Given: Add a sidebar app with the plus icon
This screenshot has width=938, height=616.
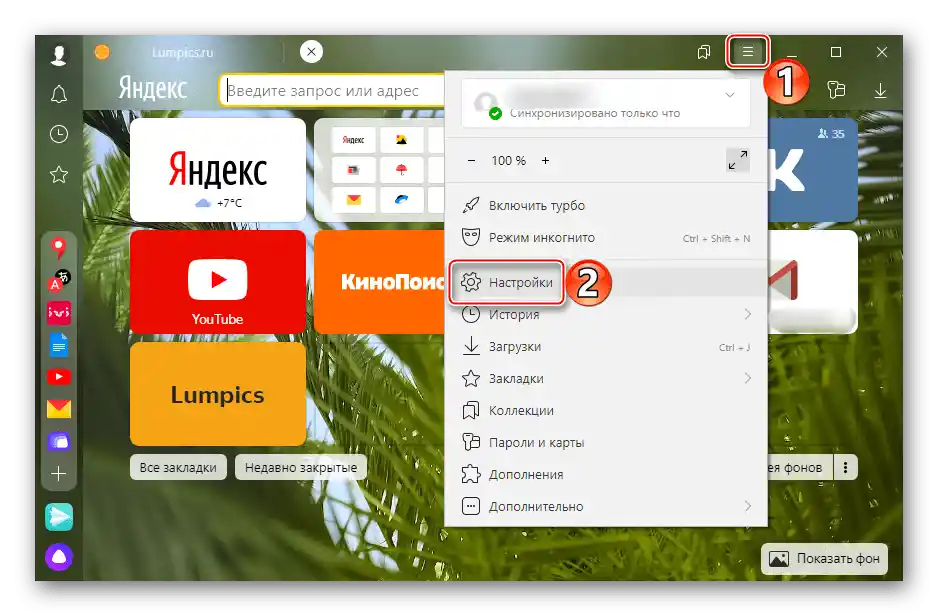Looking at the screenshot, I should tap(59, 474).
